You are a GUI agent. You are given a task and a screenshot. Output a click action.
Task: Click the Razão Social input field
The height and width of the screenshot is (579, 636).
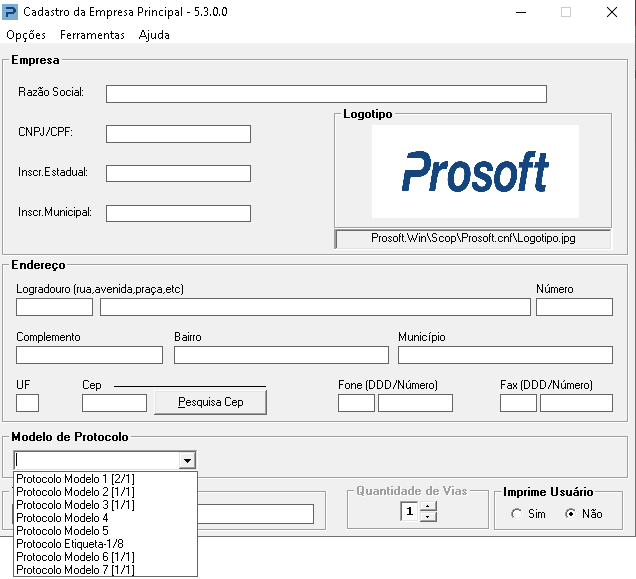[326, 94]
